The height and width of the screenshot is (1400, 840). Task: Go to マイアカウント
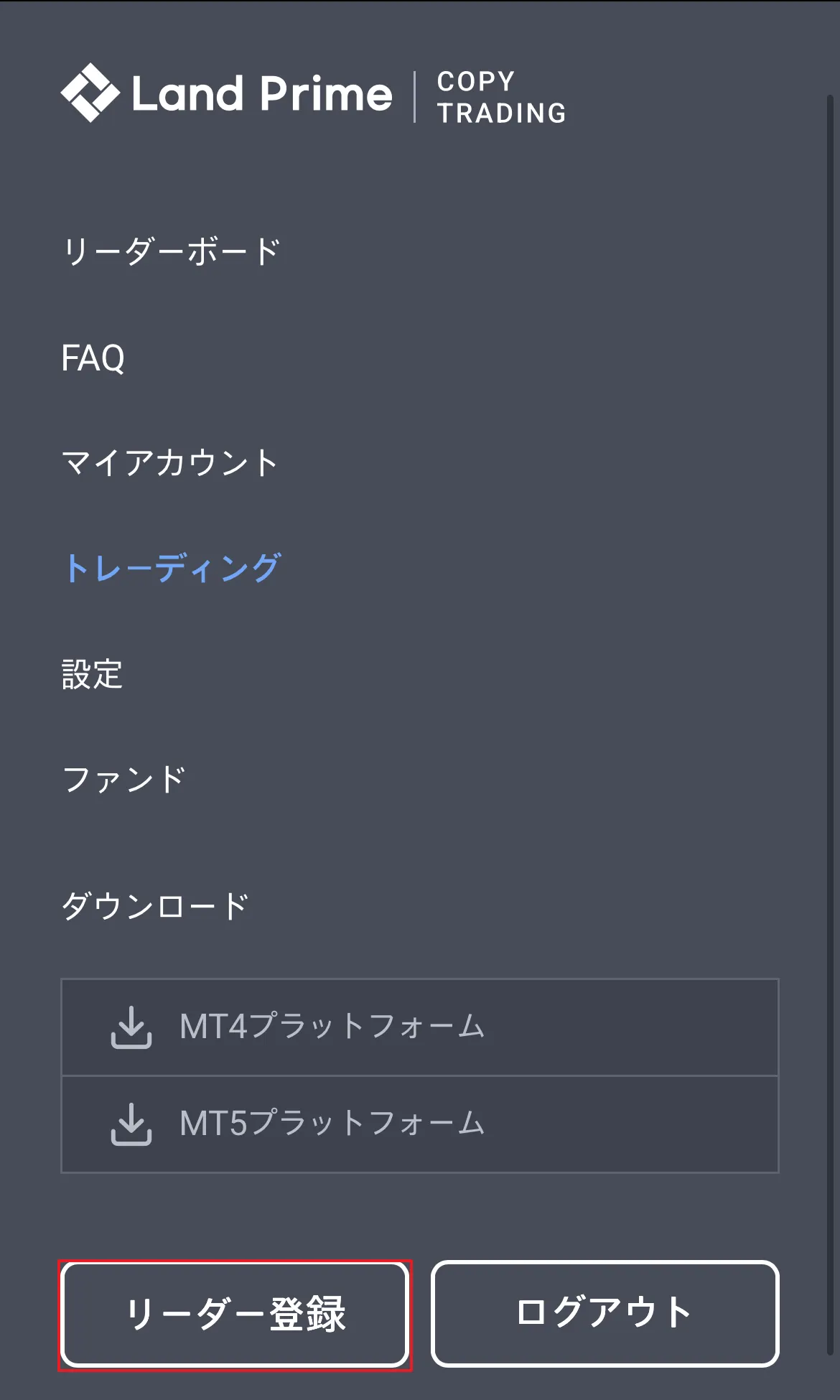tap(170, 463)
